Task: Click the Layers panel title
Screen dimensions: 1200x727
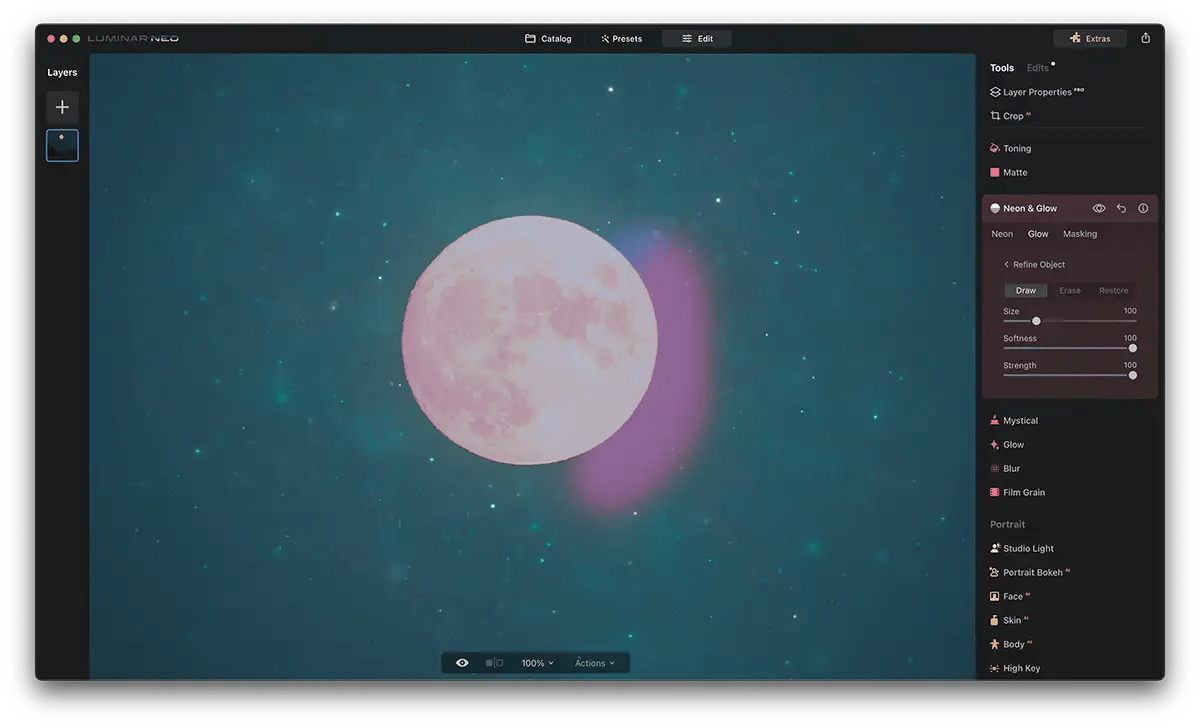Action: pyautogui.click(x=62, y=73)
